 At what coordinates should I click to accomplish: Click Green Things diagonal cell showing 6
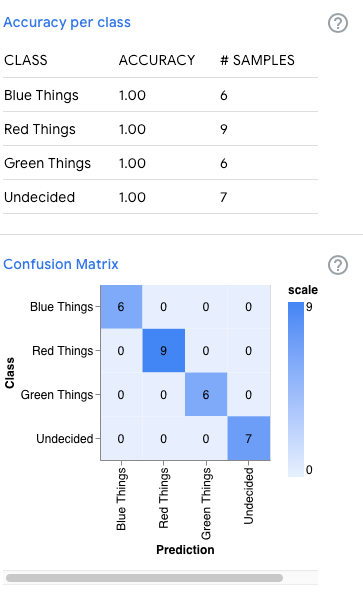[206, 395]
